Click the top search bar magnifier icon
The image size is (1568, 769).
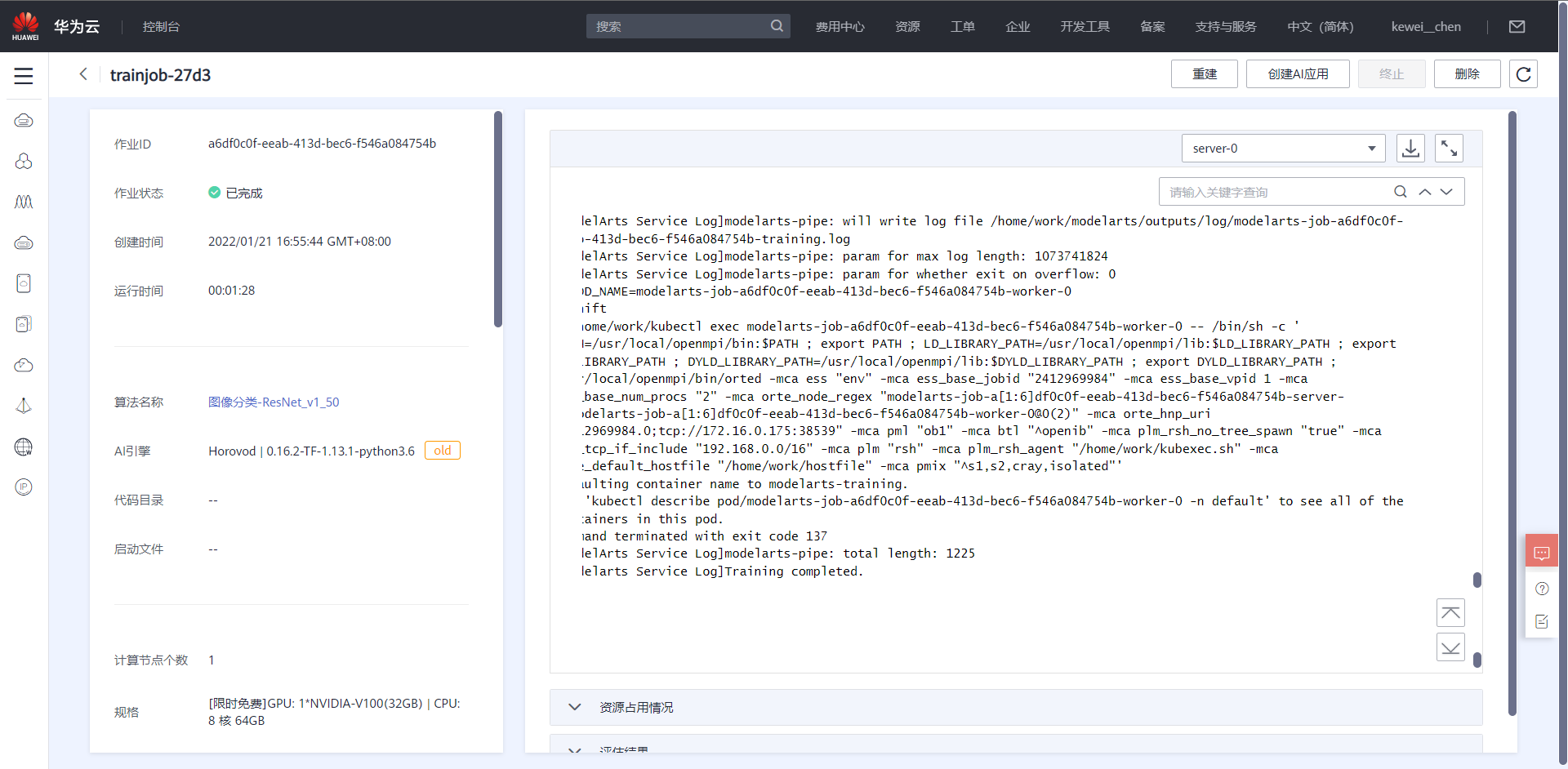click(777, 26)
